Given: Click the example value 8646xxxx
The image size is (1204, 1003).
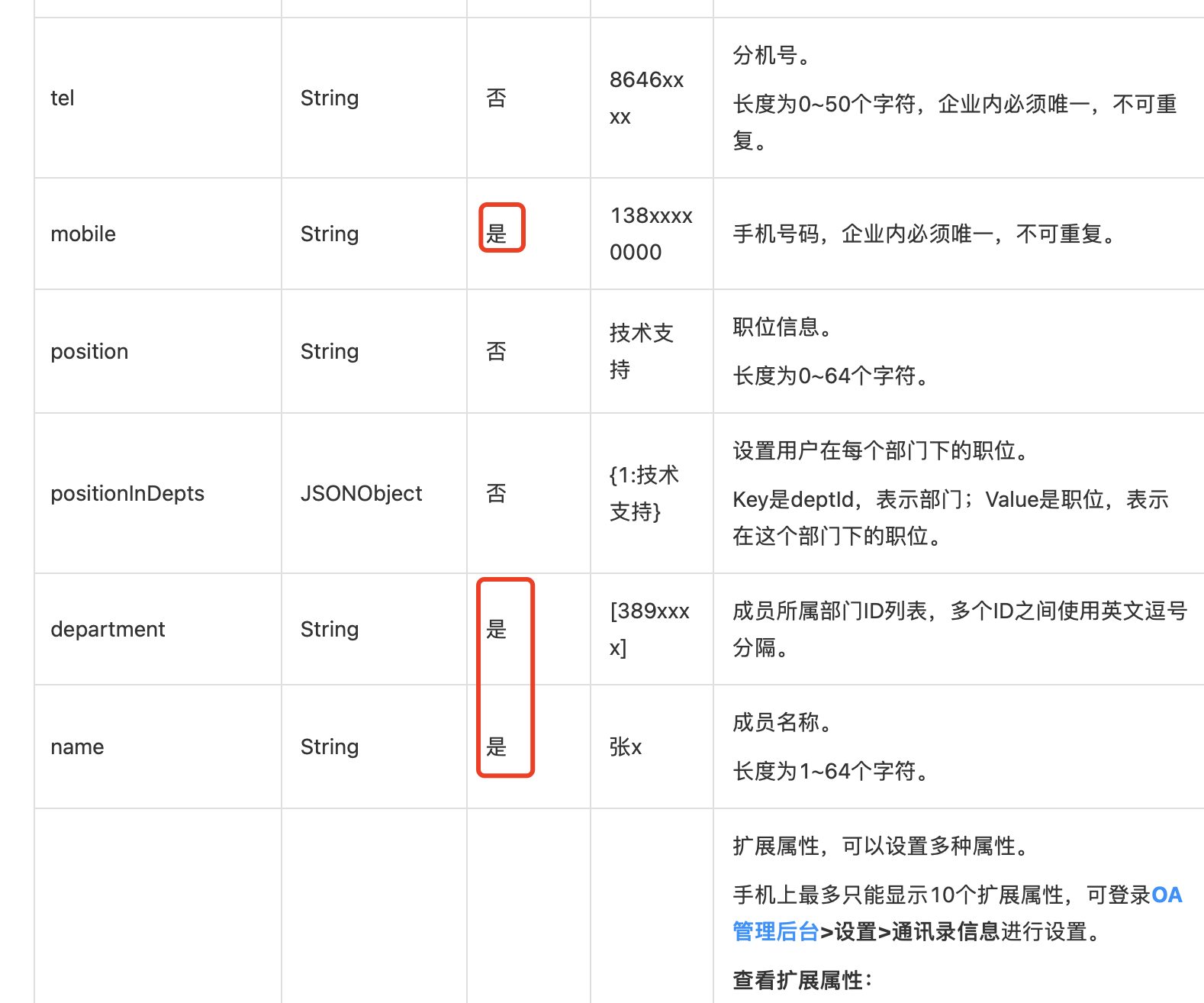Looking at the screenshot, I should pos(647,98).
